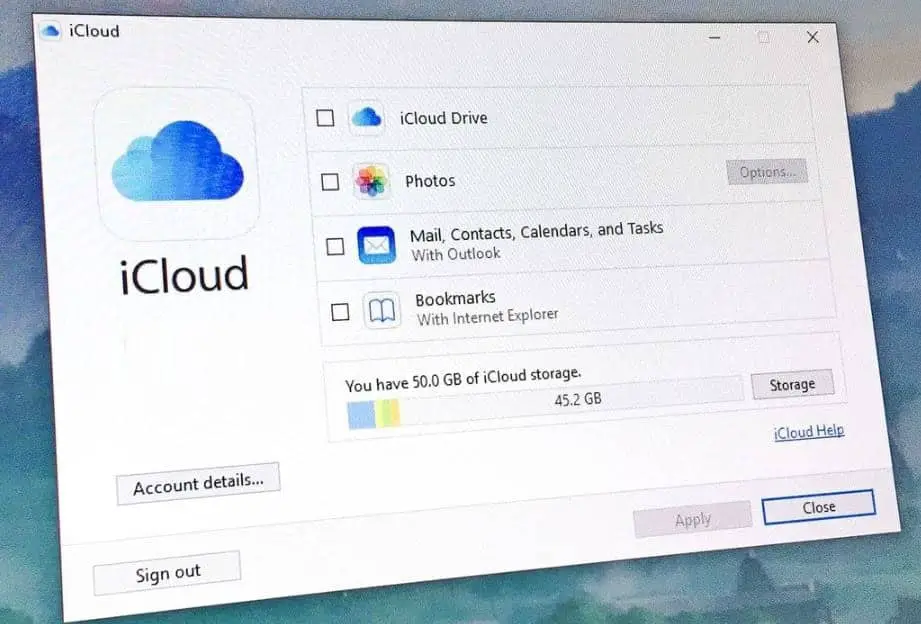Image resolution: width=921 pixels, height=624 pixels.
Task: Click the 'With Outlook' subtitle
Action: tap(456, 254)
